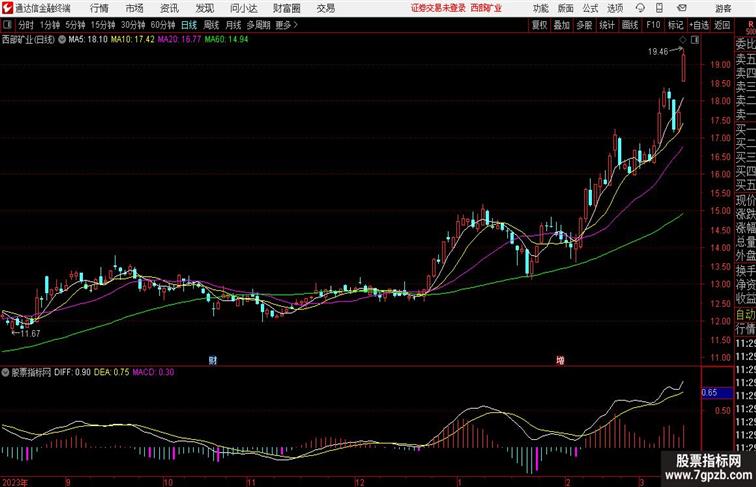Switch to the 60分钟 period tab
This screenshot has height=487, width=756.
(x=162, y=25)
